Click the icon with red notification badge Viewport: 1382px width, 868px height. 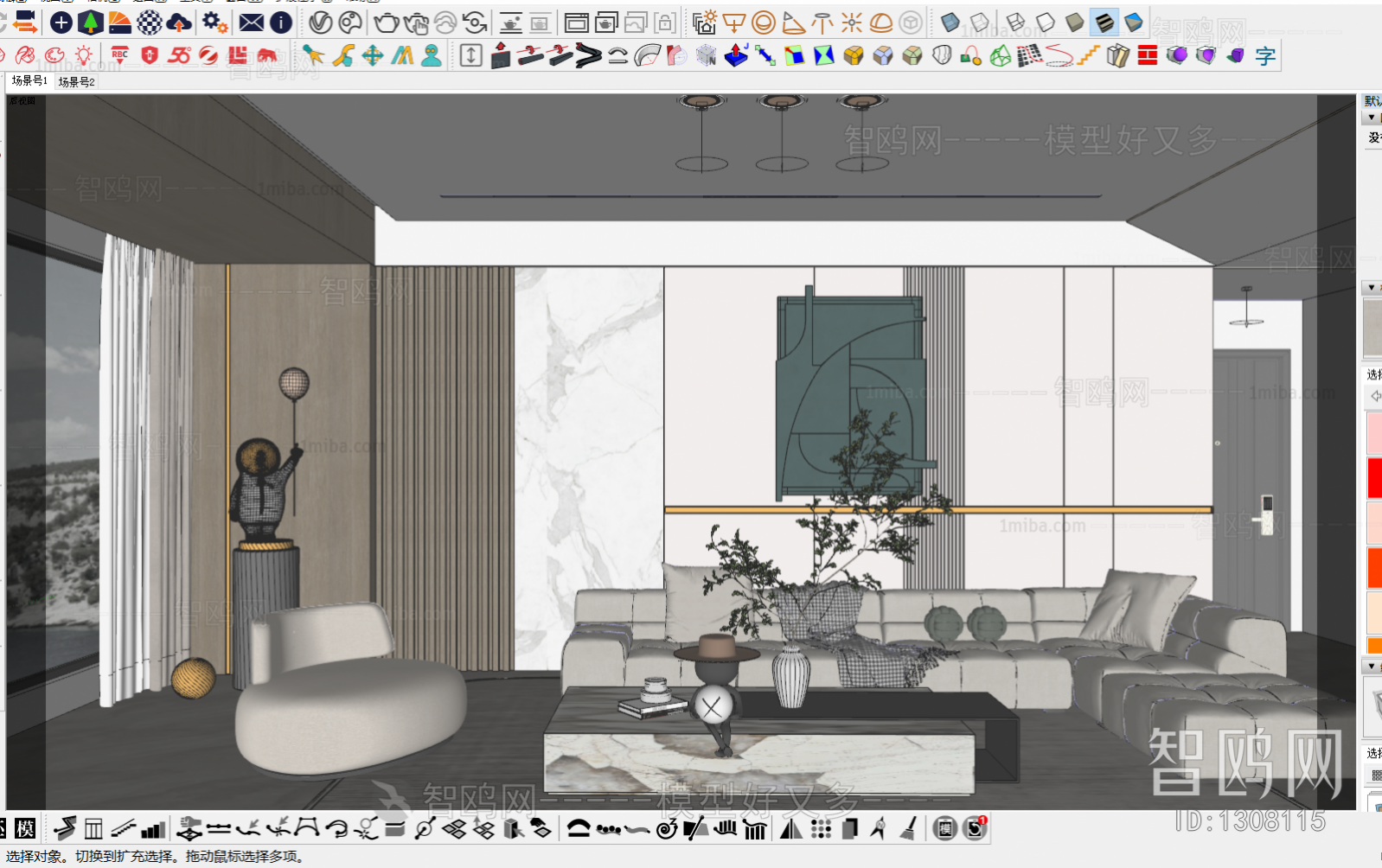(x=976, y=828)
